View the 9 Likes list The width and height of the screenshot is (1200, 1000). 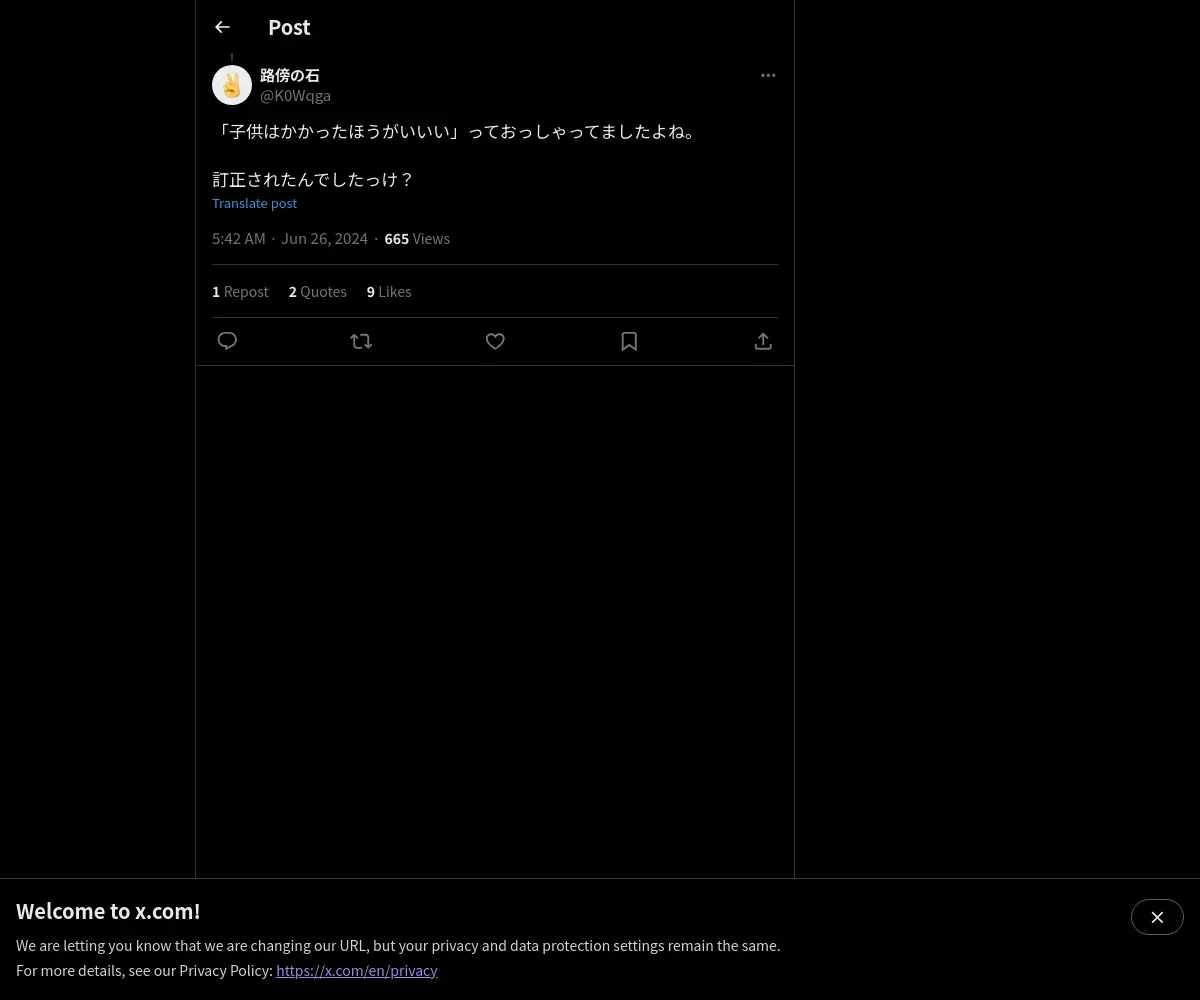click(x=389, y=291)
